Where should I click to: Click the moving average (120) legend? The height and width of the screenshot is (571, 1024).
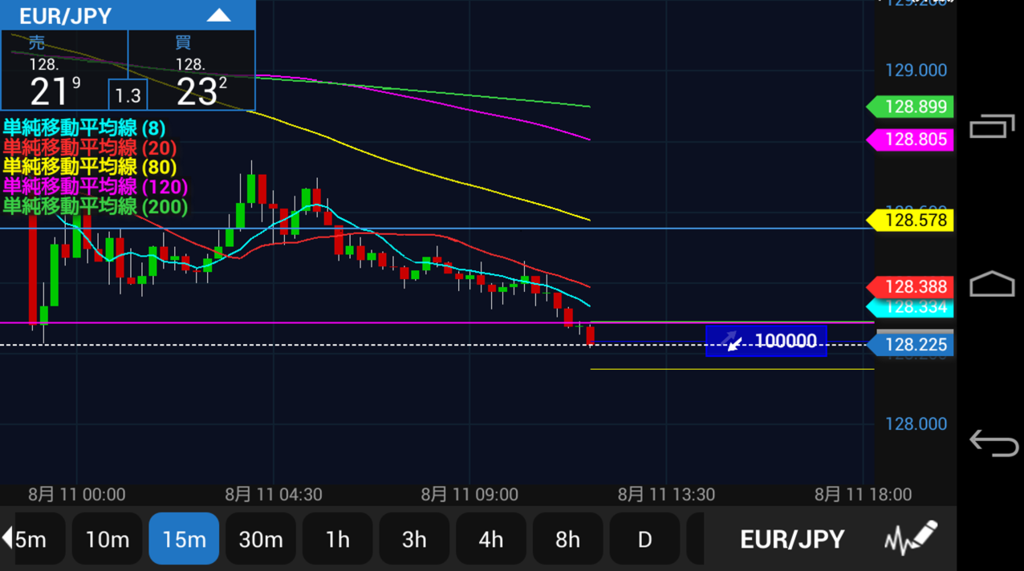point(95,187)
